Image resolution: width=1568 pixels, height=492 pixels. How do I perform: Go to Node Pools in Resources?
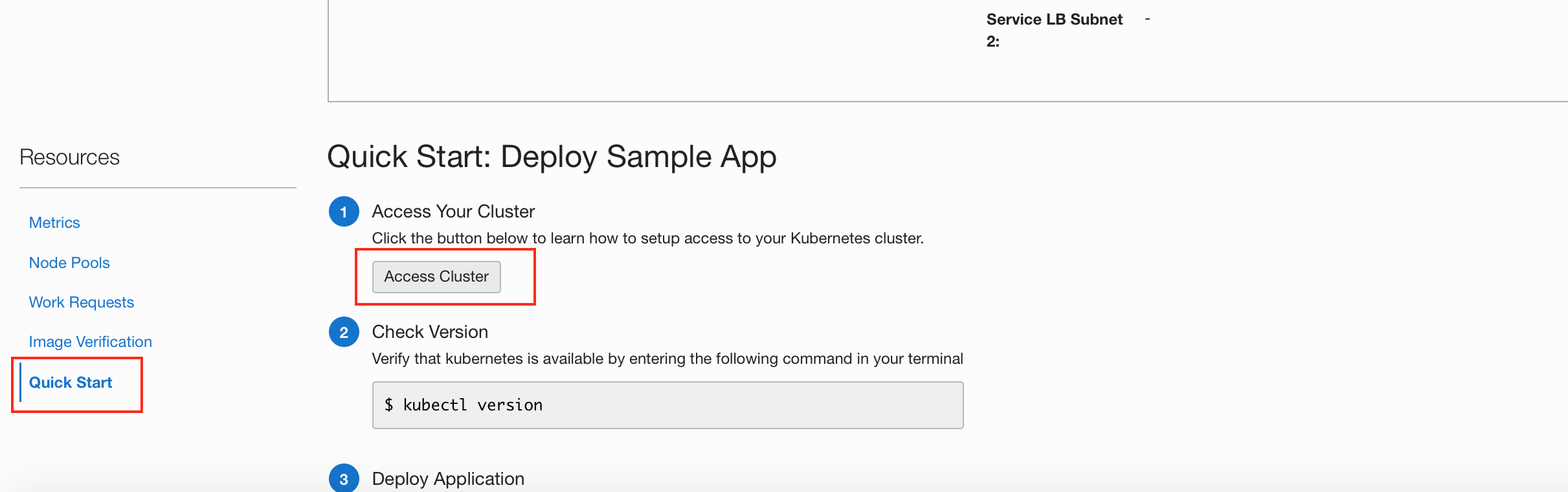pyautogui.click(x=69, y=263)
